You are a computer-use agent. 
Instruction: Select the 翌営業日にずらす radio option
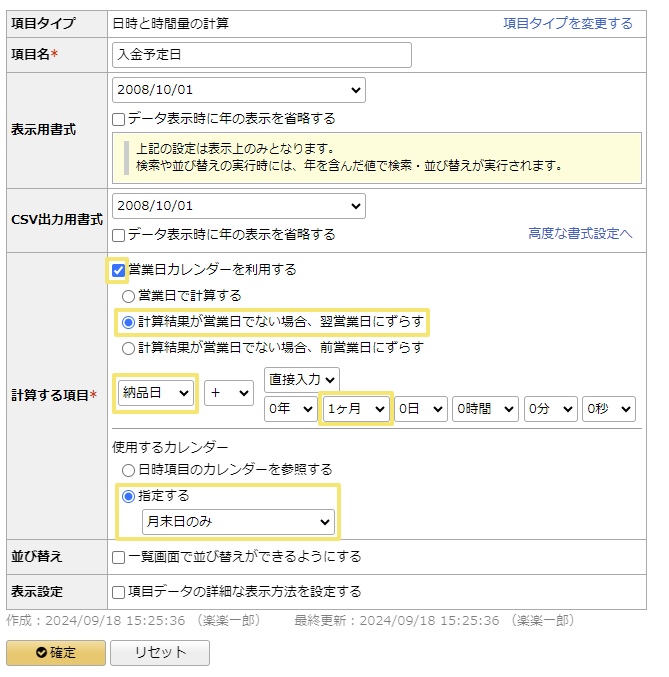[x=128, y=322]
